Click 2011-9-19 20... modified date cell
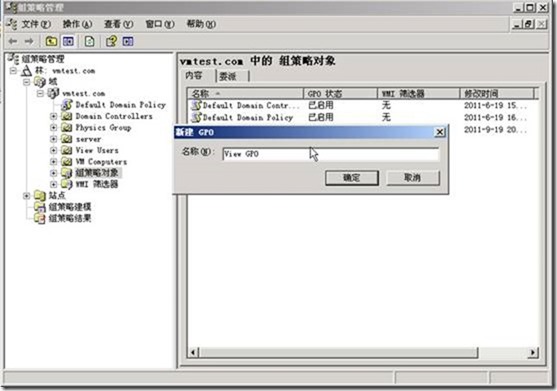This screenshot has height=391, width=557. [x=496, y=130]
